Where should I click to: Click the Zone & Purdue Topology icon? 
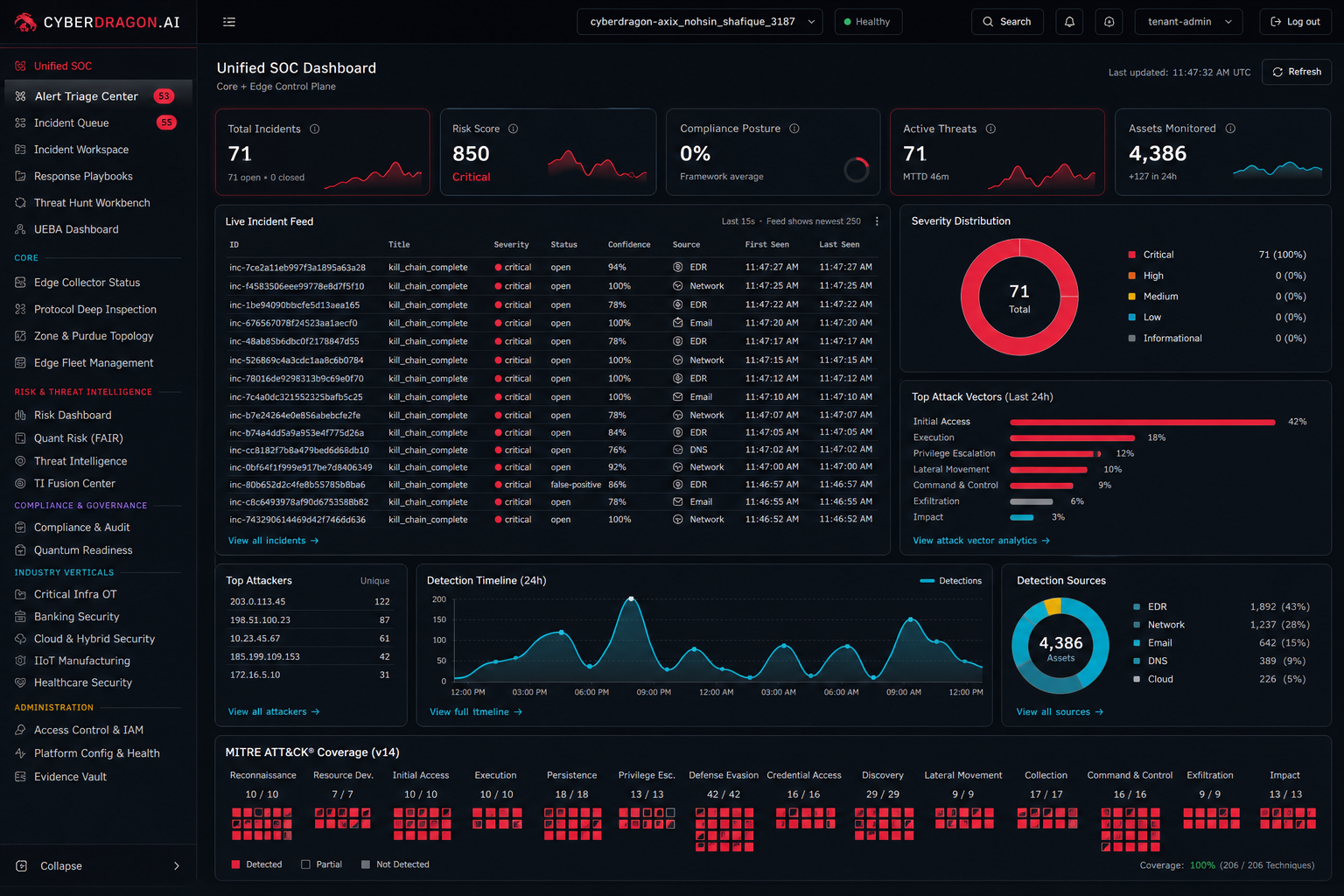click(x=20, y=336)
